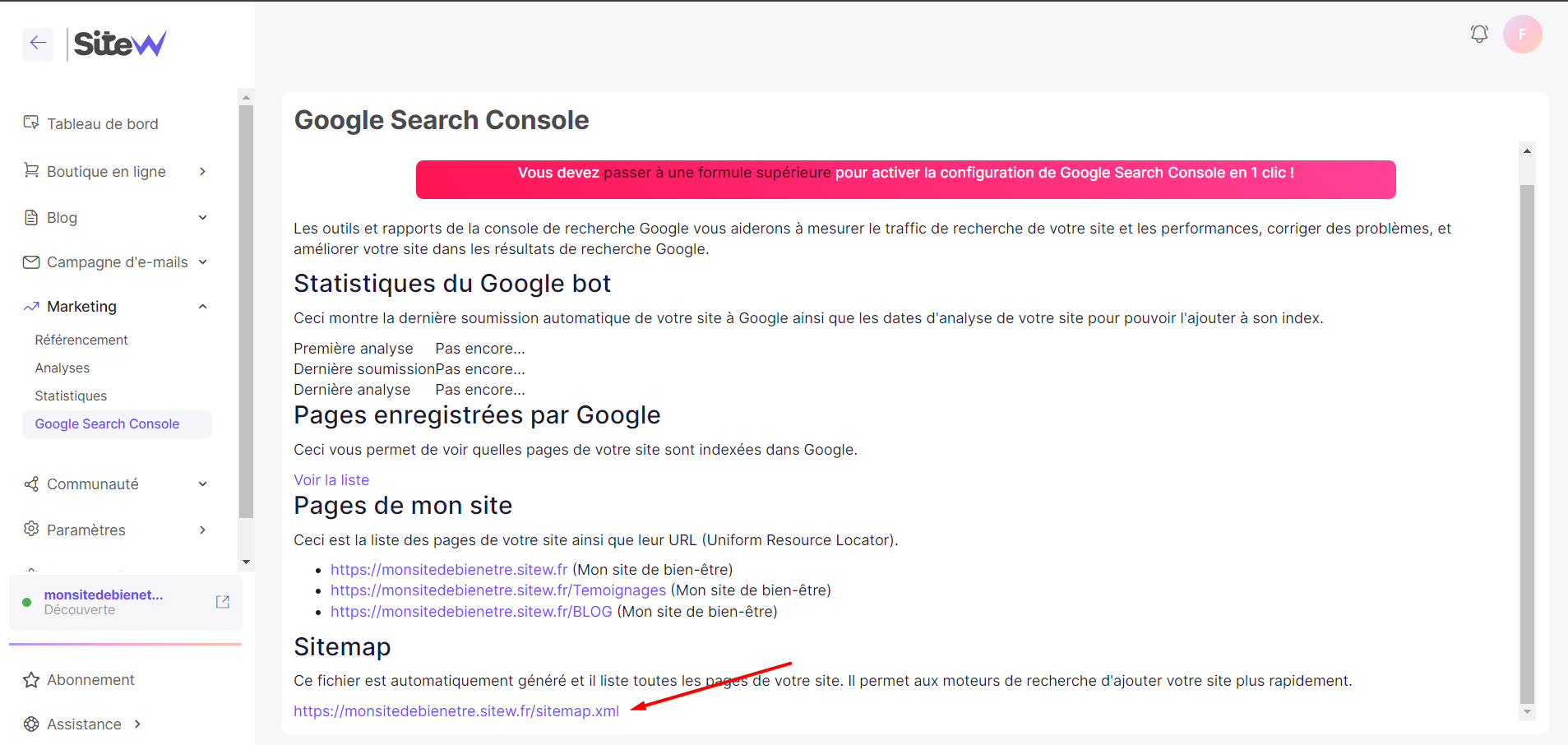Click 'Dernière soumission' row label
The width and height of the screenshot is (1568, 745).
(364, 369)
